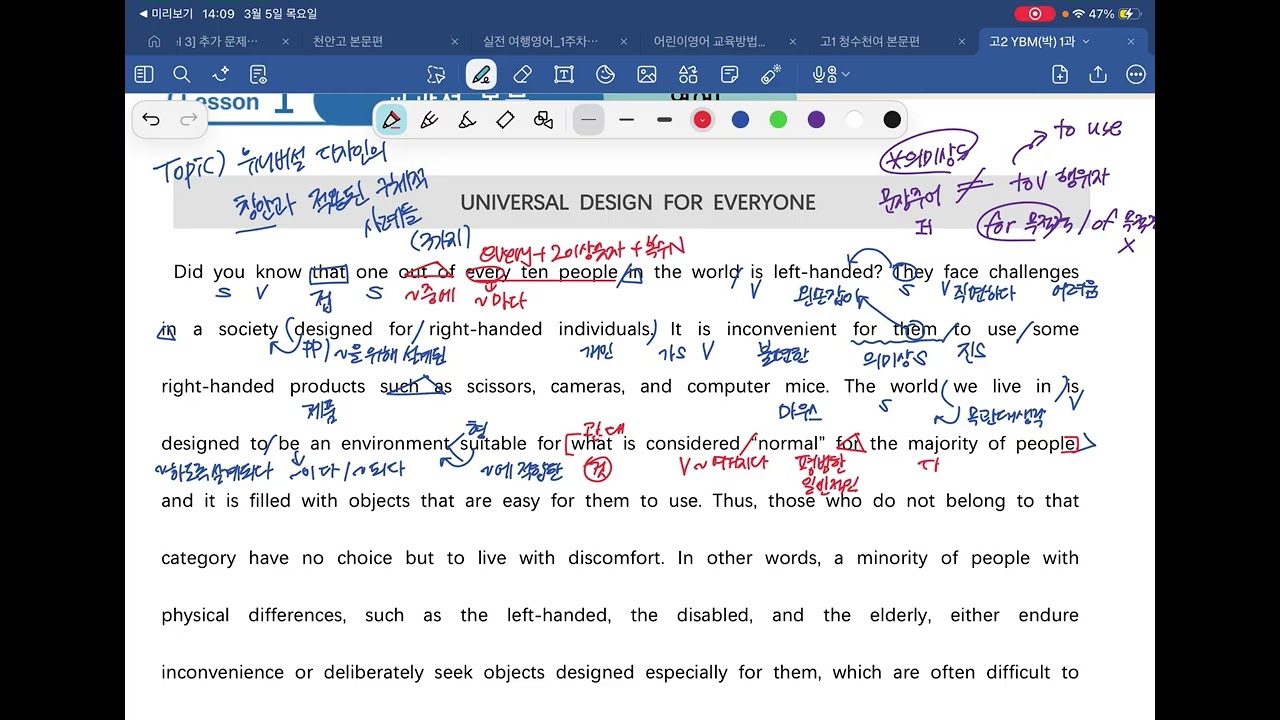This screenshot has width=1280, height=720.
Task: Open the Shapes elements tool
Action: pos(688,74)
